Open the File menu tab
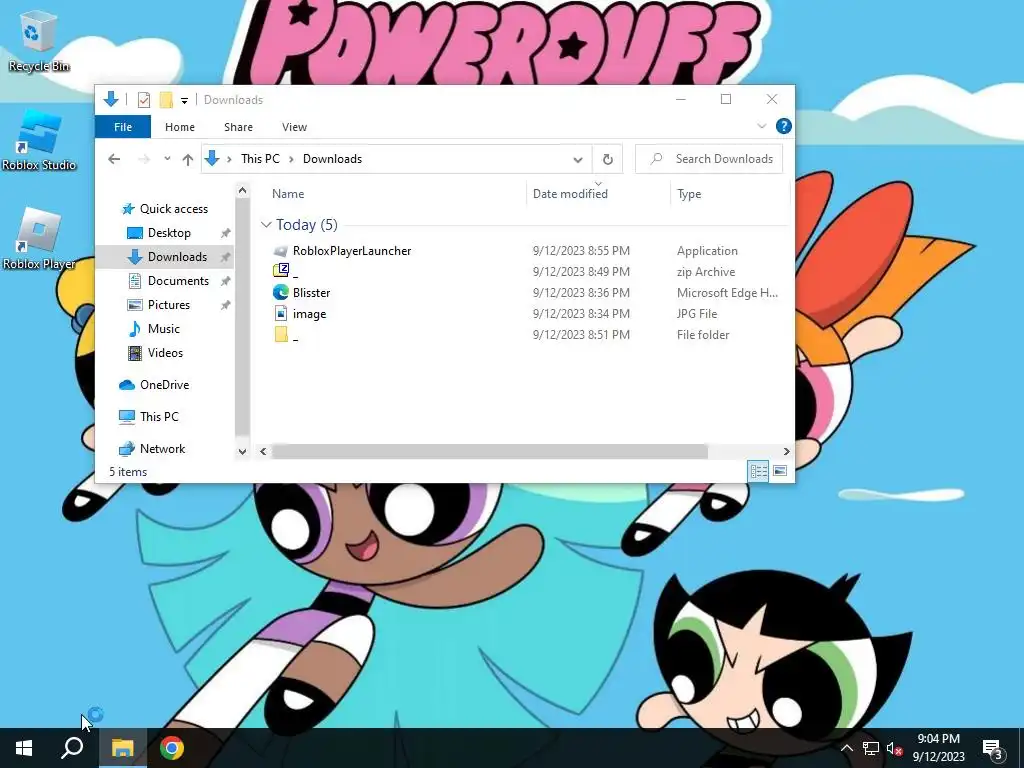The height and width of the screenshot is (768, 1024). pyautogui.click(x=123, y=127)
